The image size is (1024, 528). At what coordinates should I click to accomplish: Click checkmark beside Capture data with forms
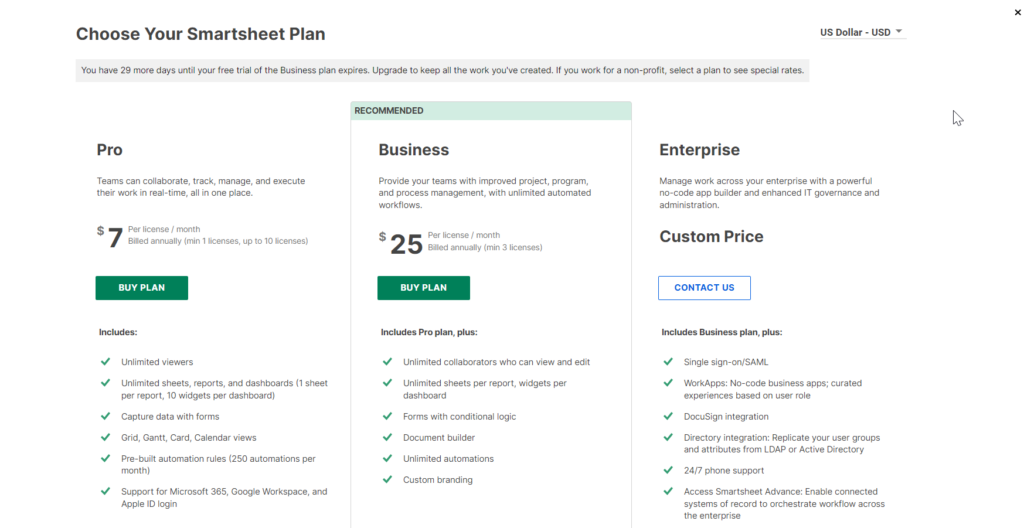click(105, 416)
